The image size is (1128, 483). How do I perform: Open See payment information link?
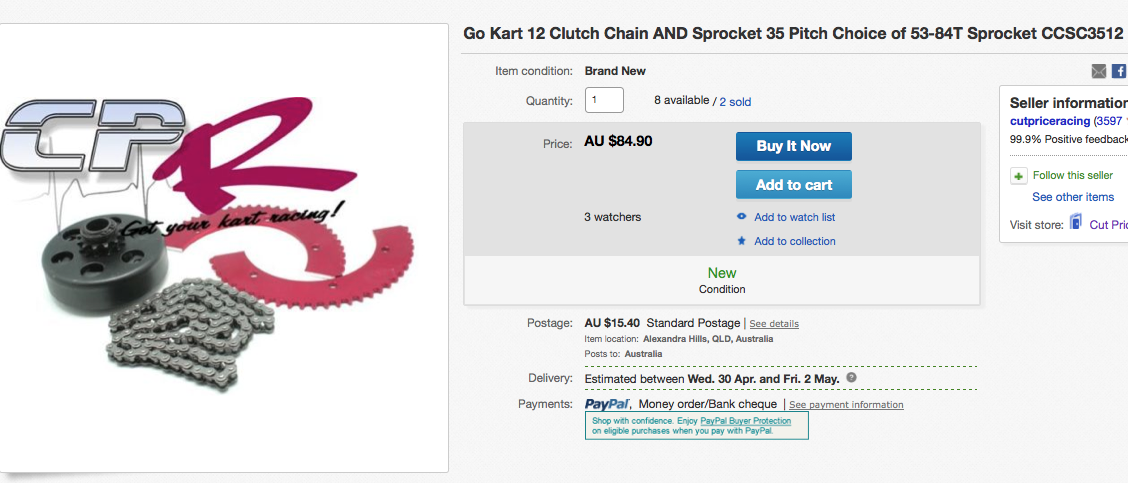(846, 405)
